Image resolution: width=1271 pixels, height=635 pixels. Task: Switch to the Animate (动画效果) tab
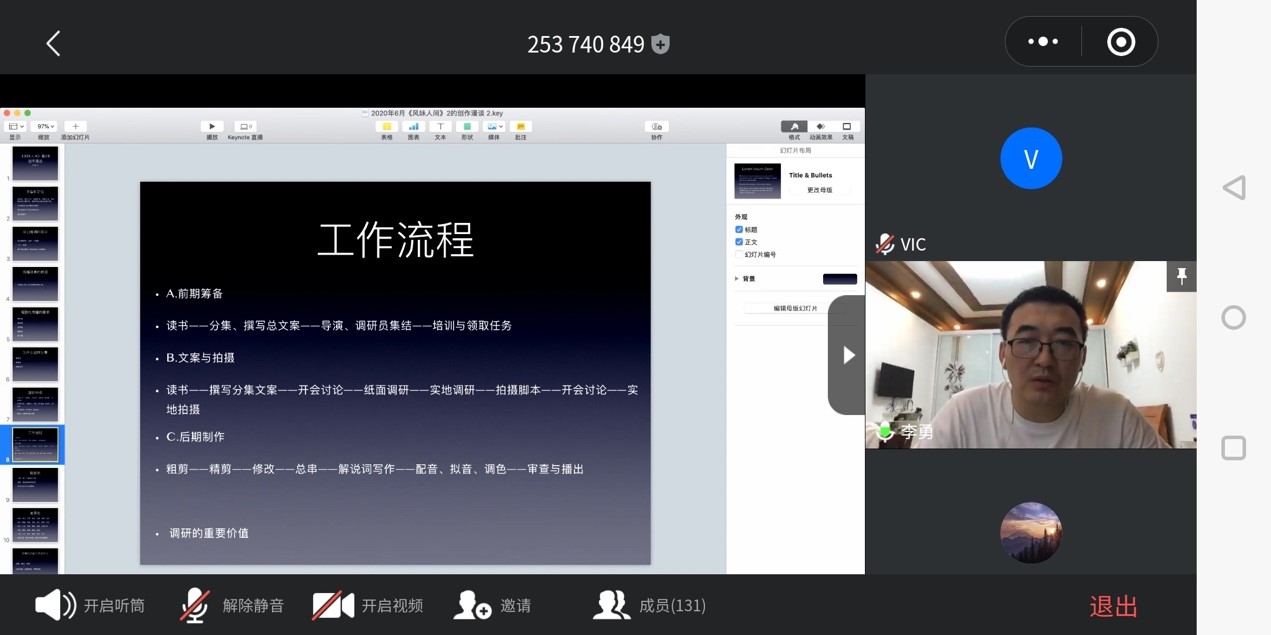pyautogui.click(x=821, y=127)
